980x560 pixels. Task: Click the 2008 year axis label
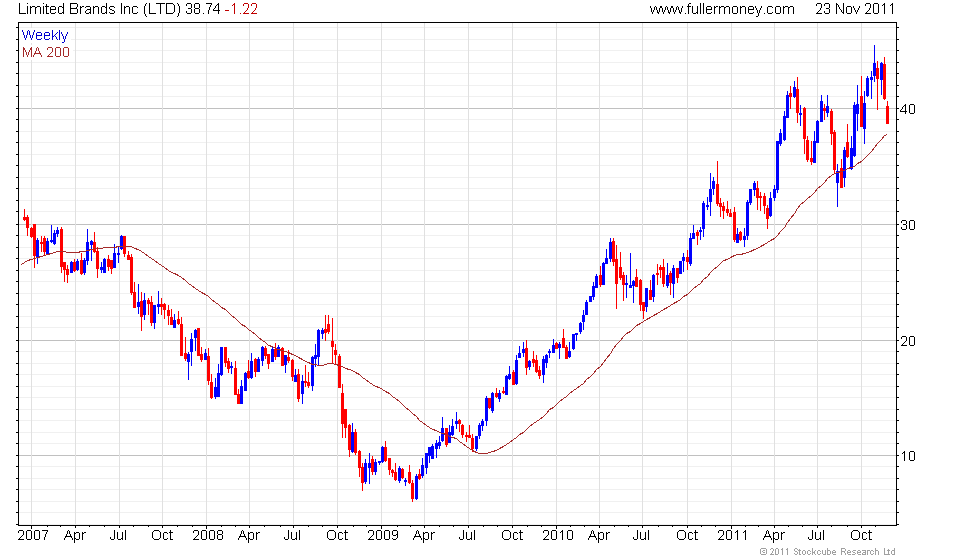pos(208,536)
